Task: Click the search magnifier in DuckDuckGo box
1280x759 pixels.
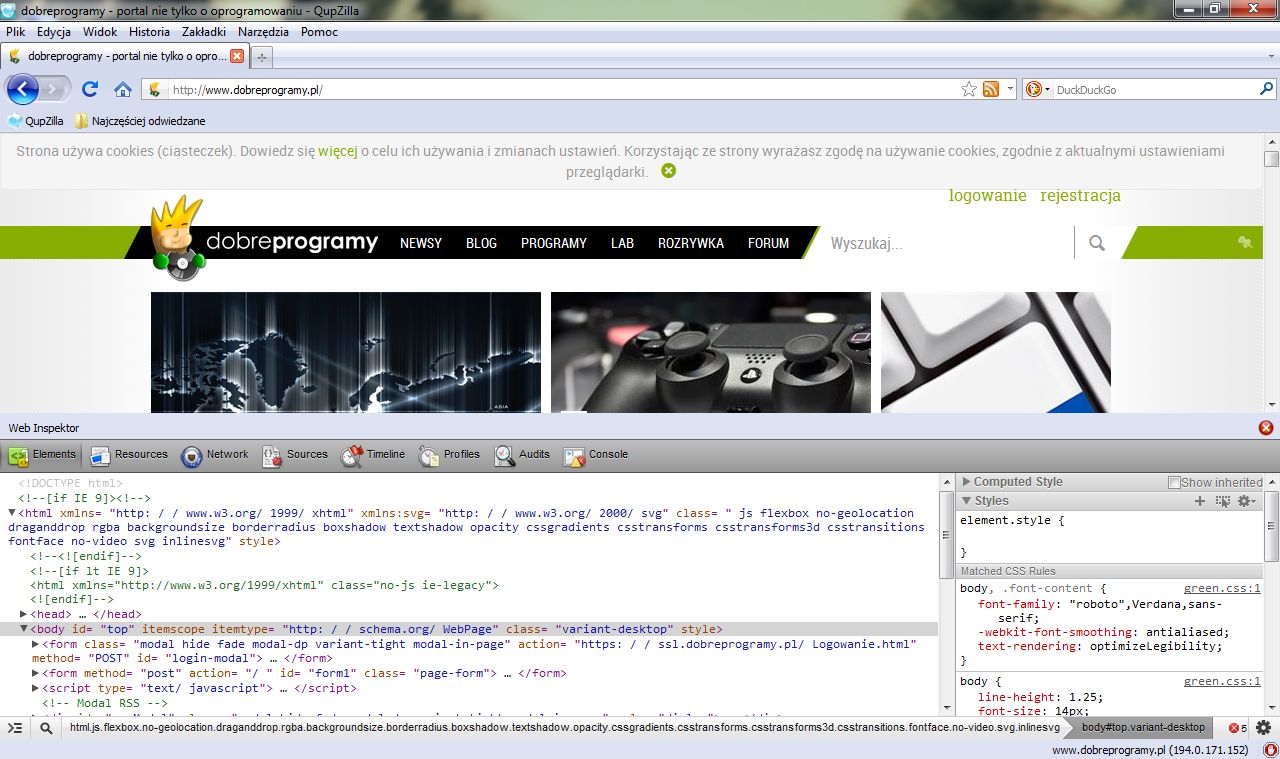Action: 1266,90
